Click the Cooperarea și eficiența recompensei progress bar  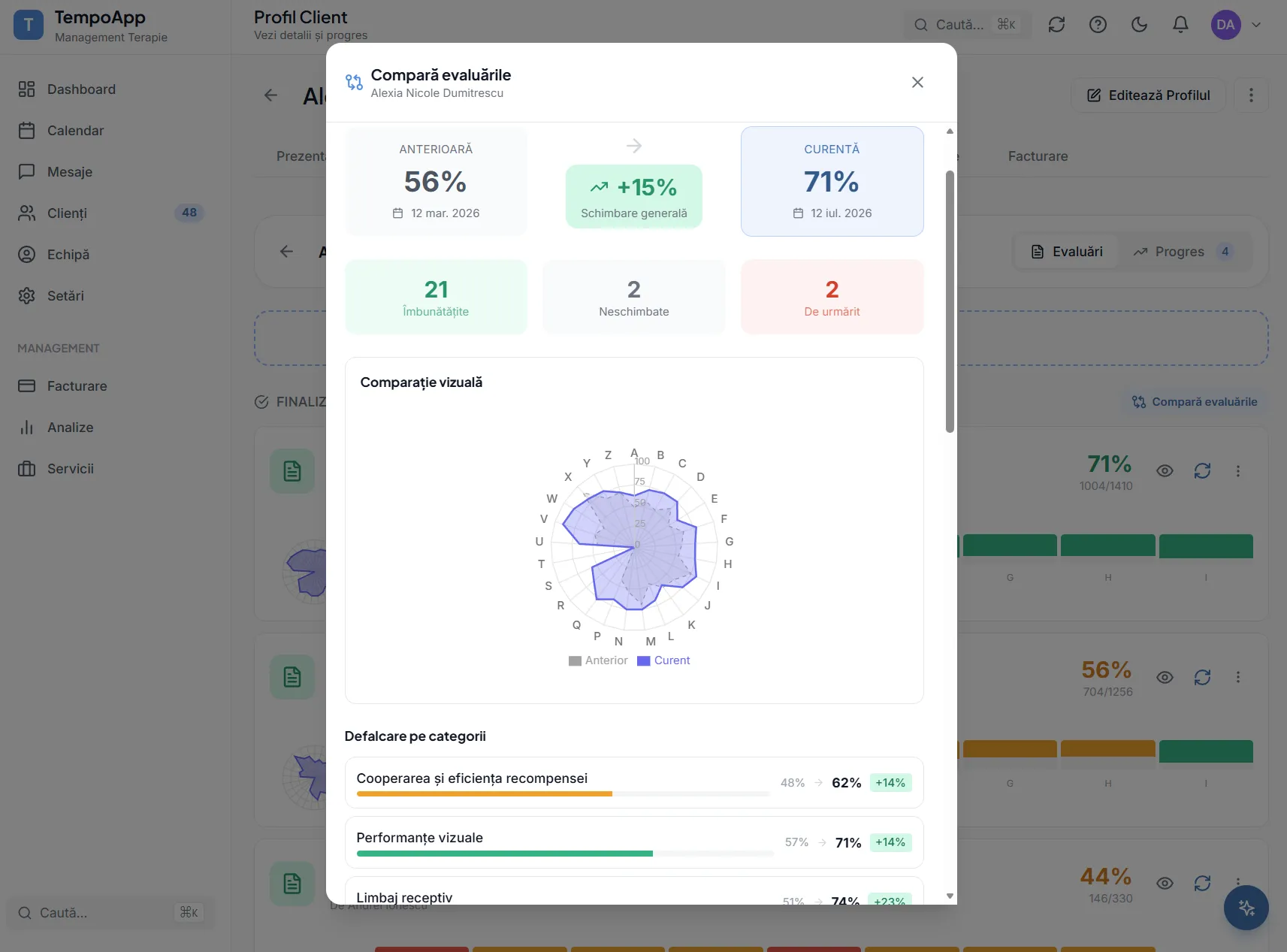pyautogui.click(x=563, y=793)
